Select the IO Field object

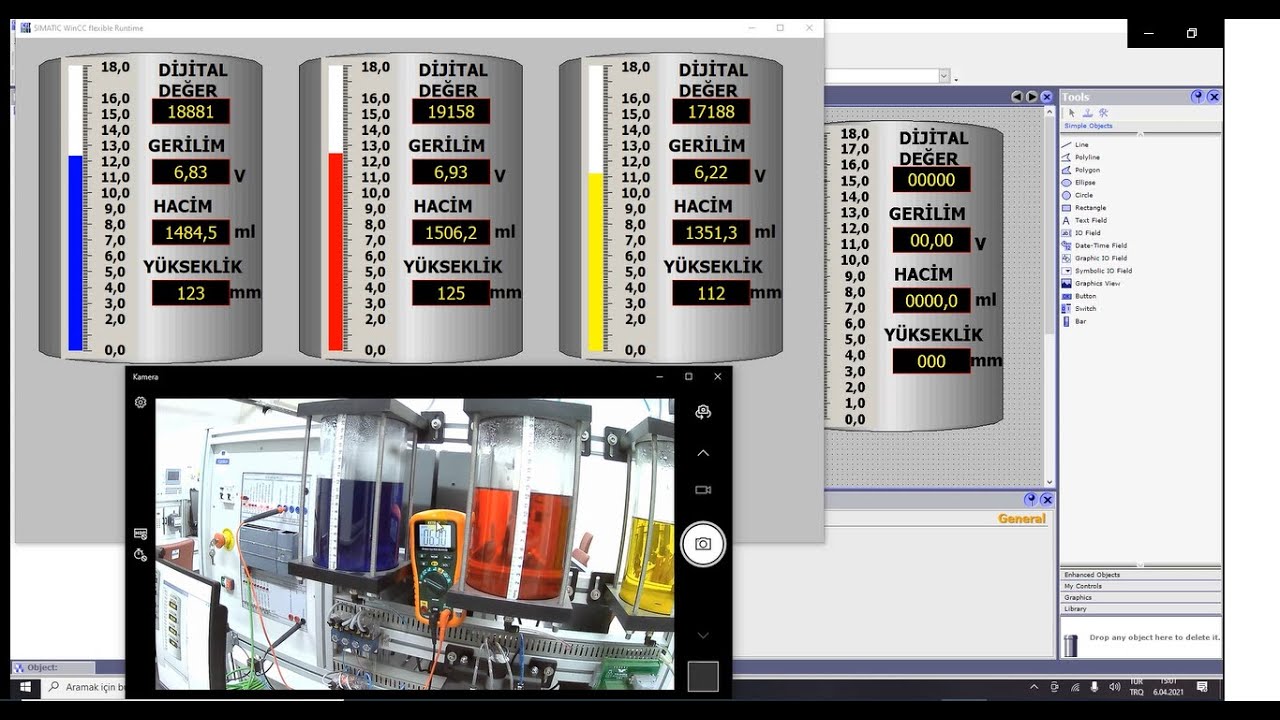(1080, 233)
